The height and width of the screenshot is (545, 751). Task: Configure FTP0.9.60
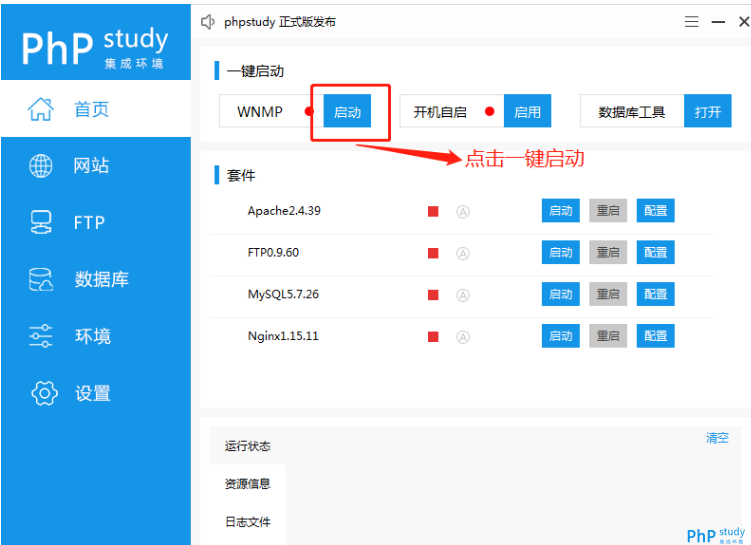pos(656,252)
